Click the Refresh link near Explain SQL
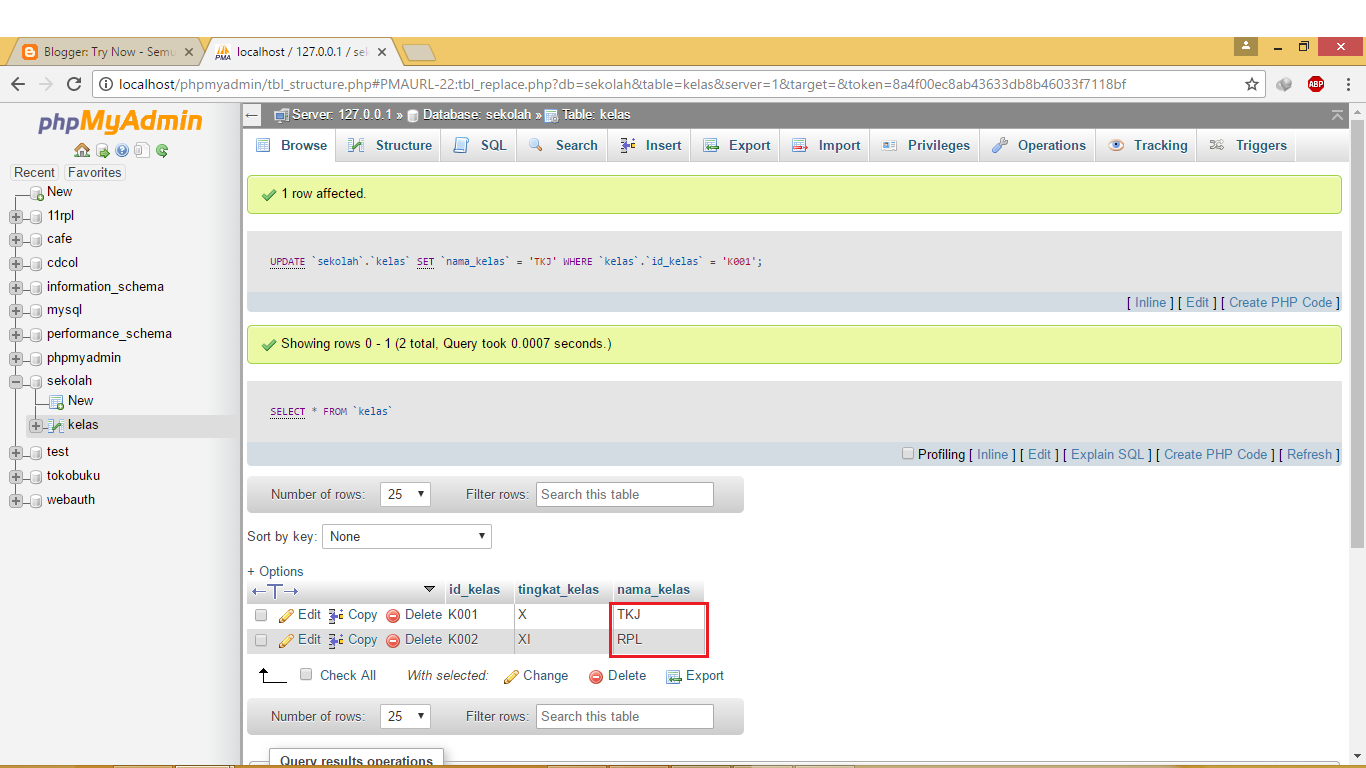The image size is (1366, 768). click(1308, 454)
